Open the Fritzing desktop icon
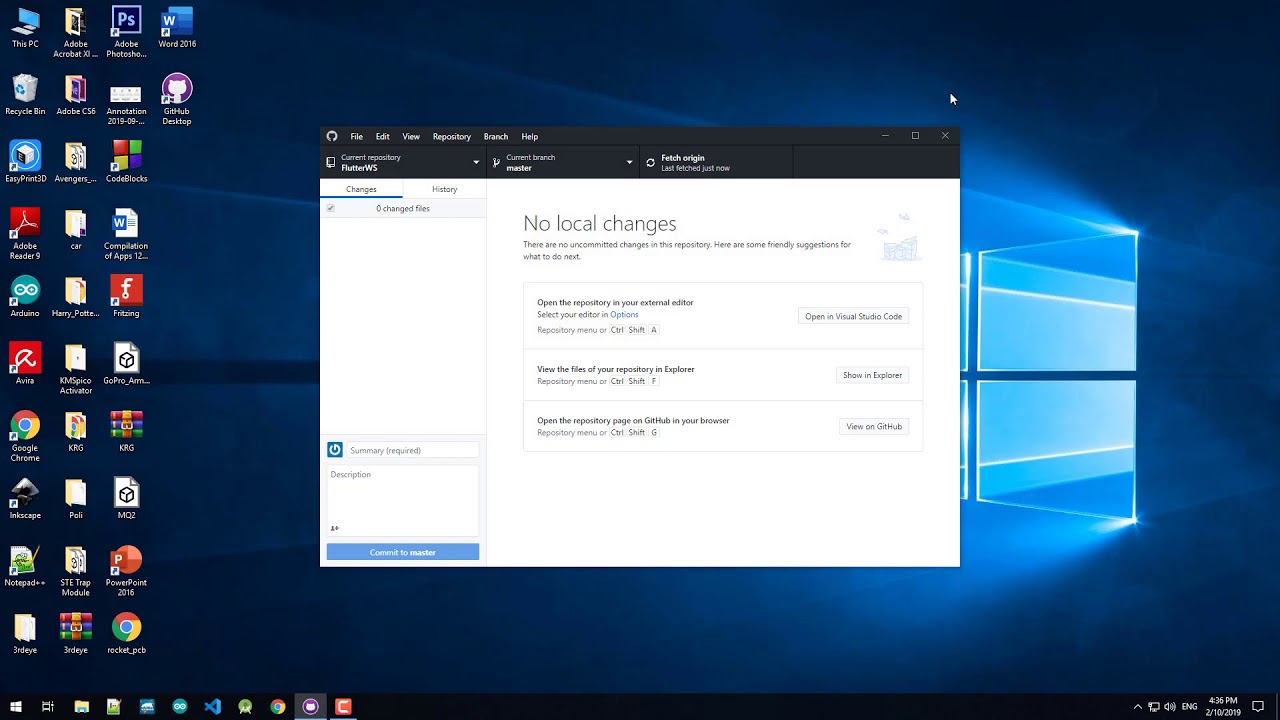 click(126, 297)
